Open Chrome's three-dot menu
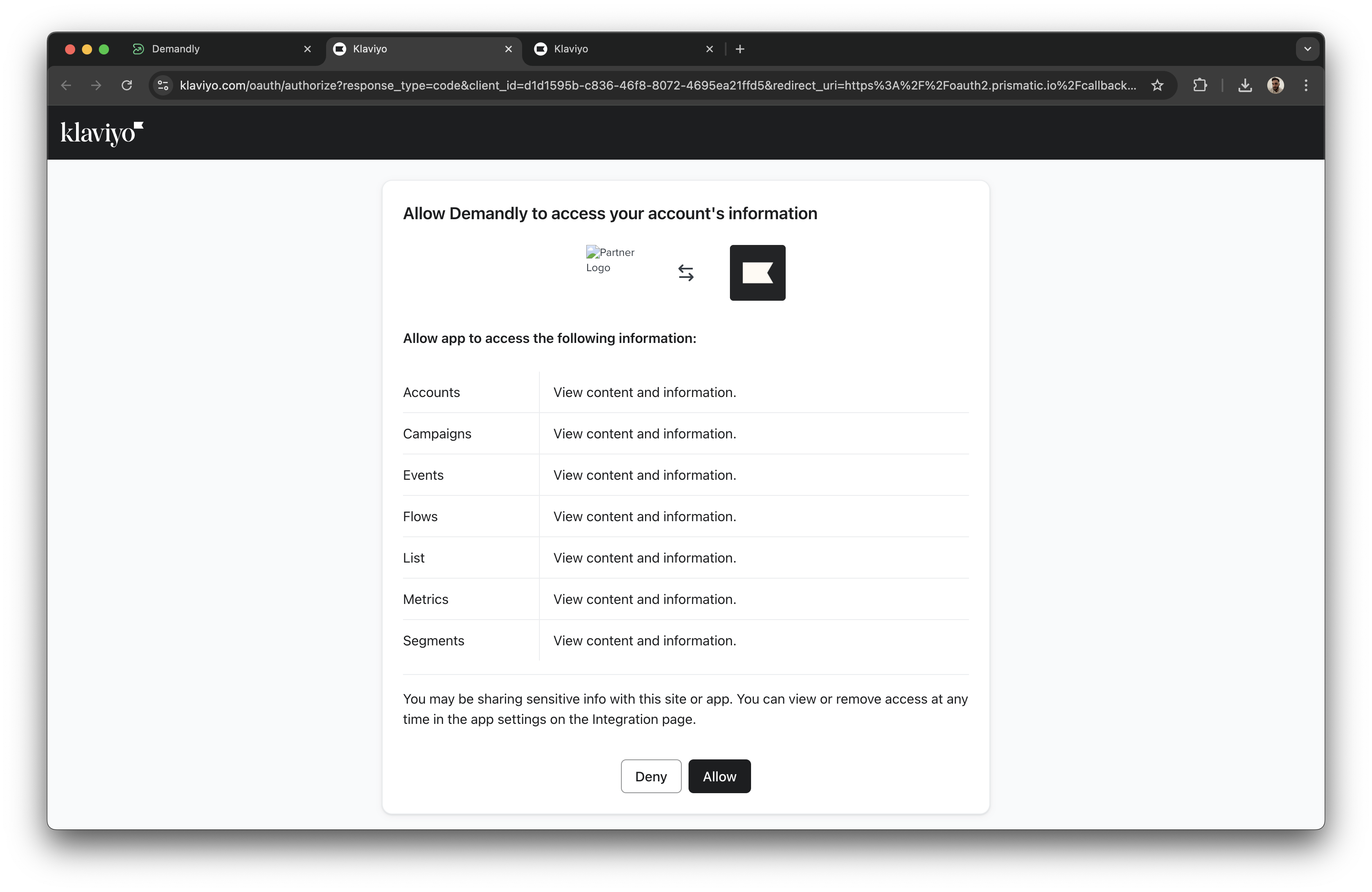The height and width of the screenshot is (892, 1372). [x=1306, y=85]
